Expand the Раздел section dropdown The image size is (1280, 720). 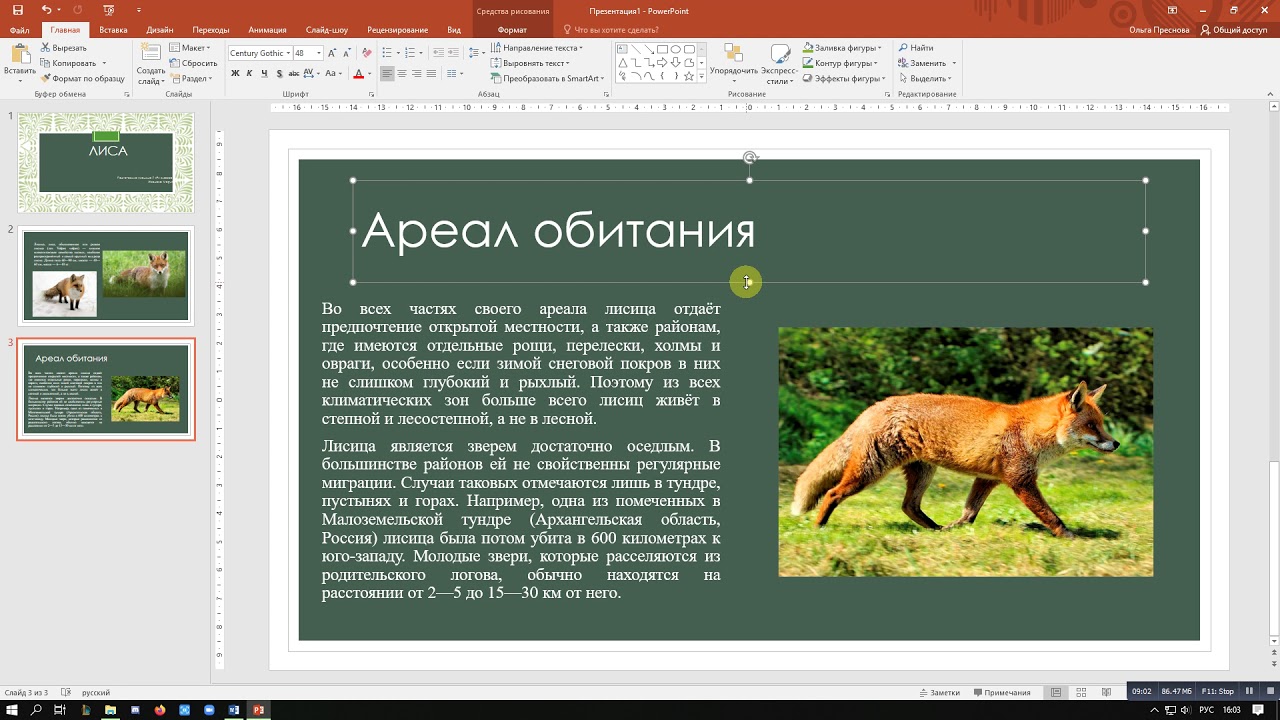[x=190, y=78]
